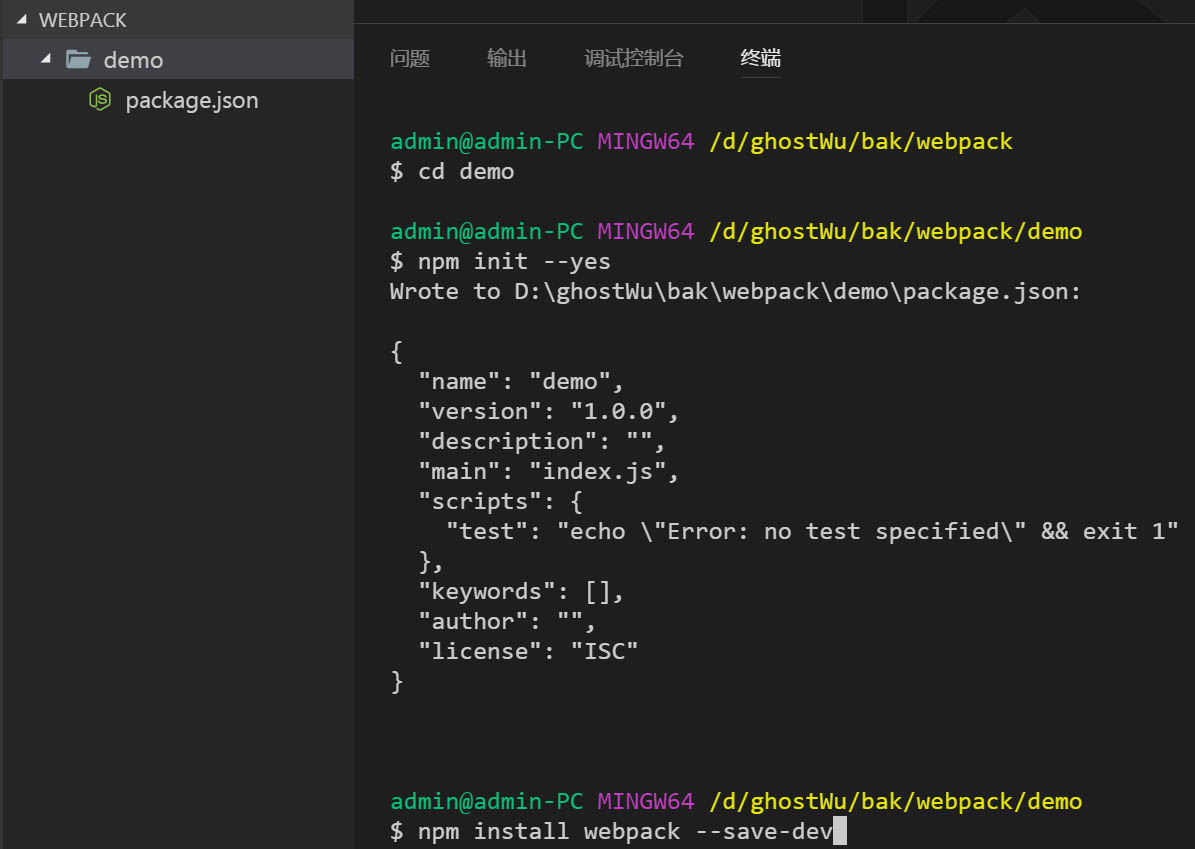
Task: Open the package.json file label in explorer
Action: 192,100
